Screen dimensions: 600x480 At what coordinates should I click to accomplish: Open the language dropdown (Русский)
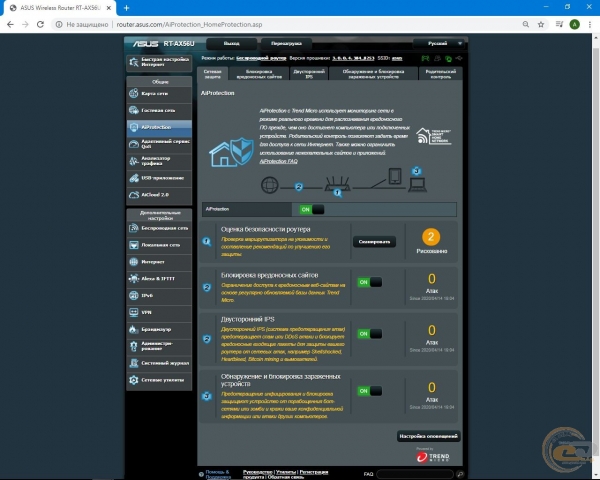click(x=439, y=43)
